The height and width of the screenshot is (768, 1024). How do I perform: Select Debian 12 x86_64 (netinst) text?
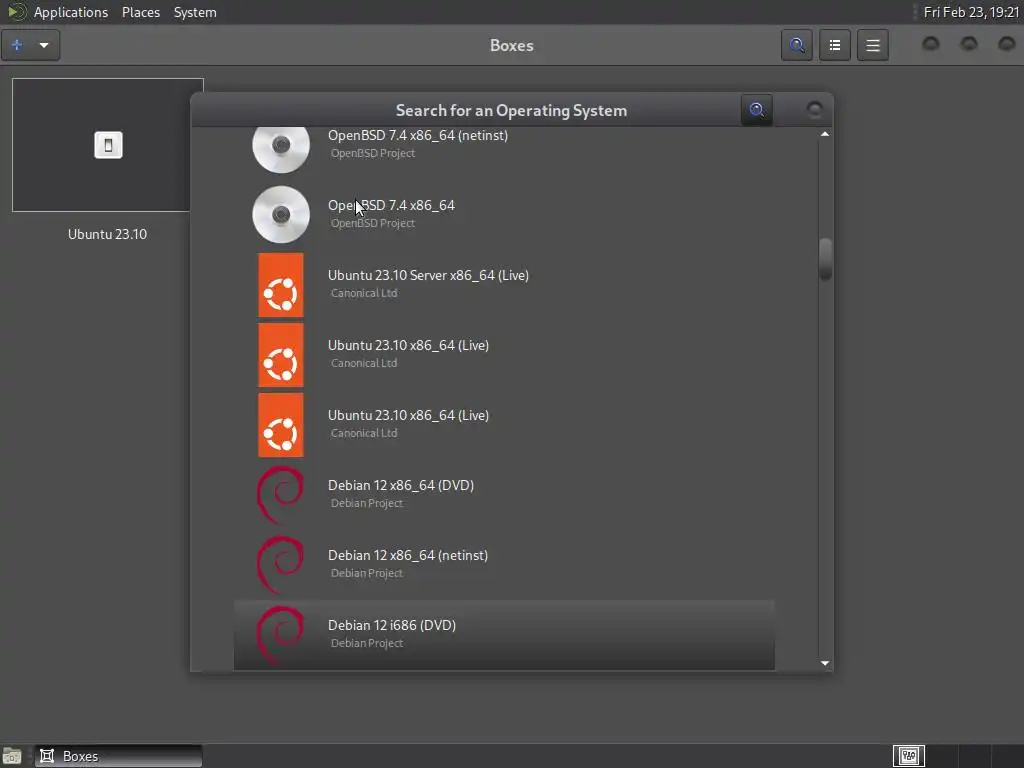(408, 555)
